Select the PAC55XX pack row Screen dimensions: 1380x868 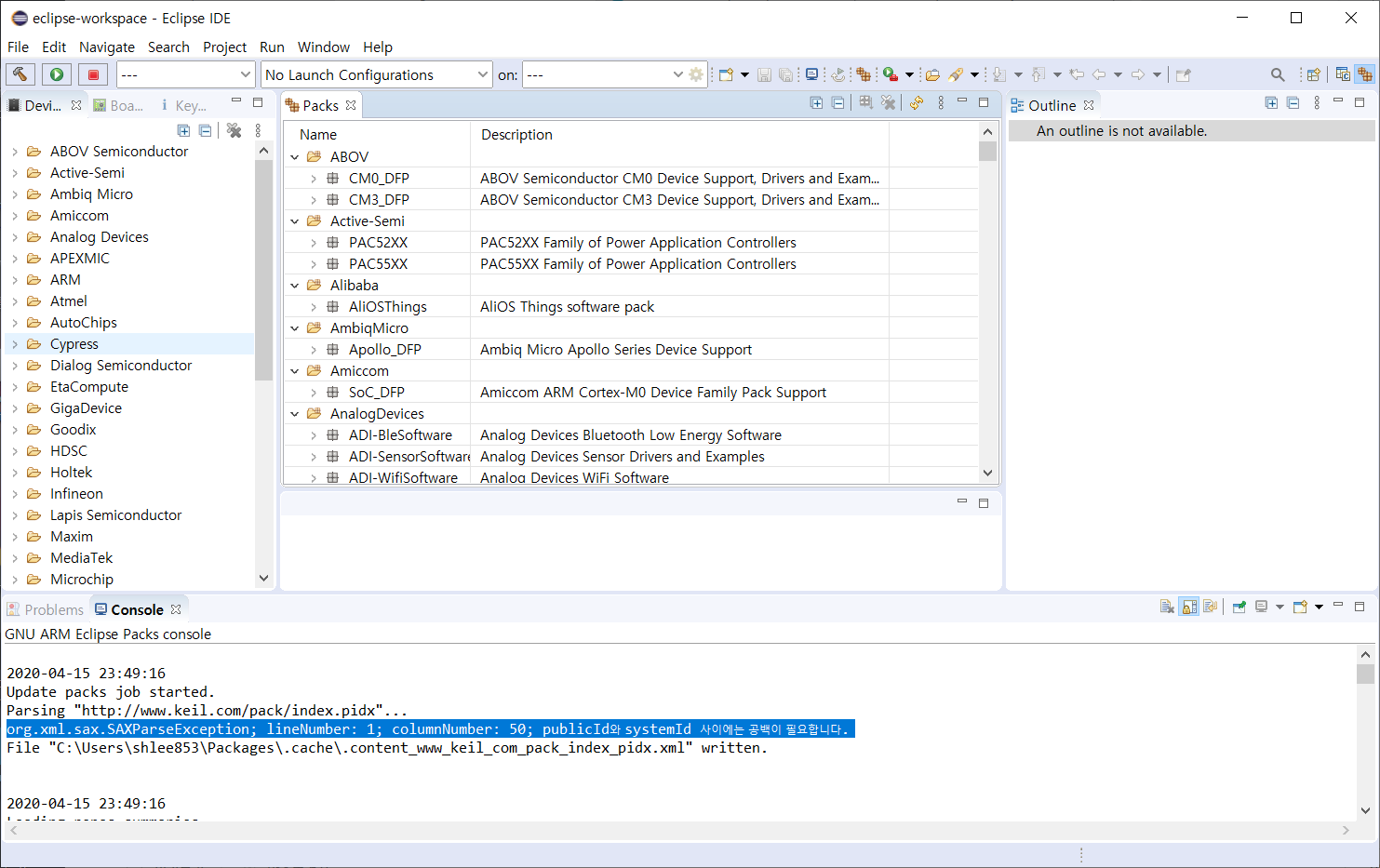[631, 264]
